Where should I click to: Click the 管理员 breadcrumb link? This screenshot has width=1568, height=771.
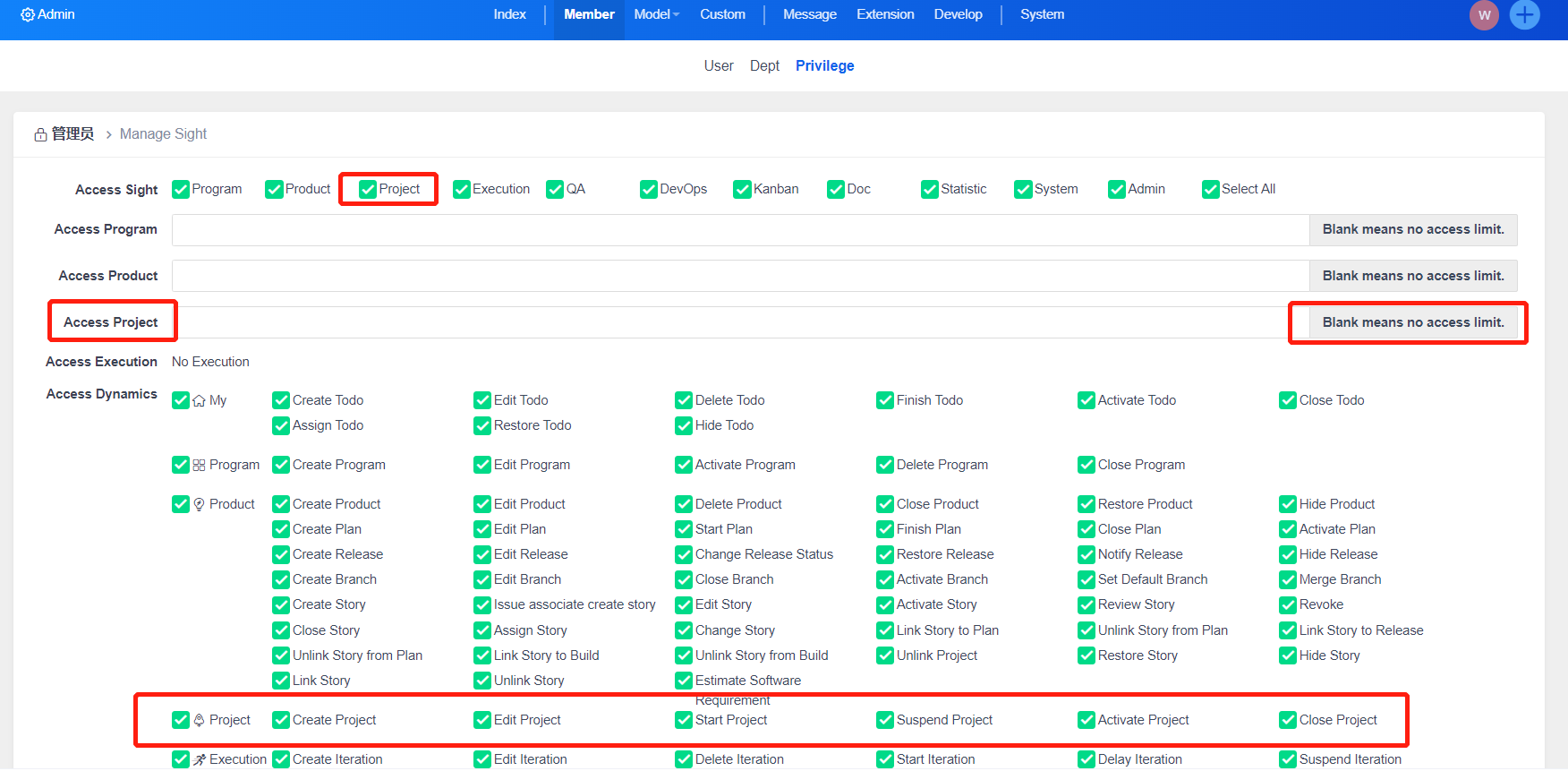point(72,134)
